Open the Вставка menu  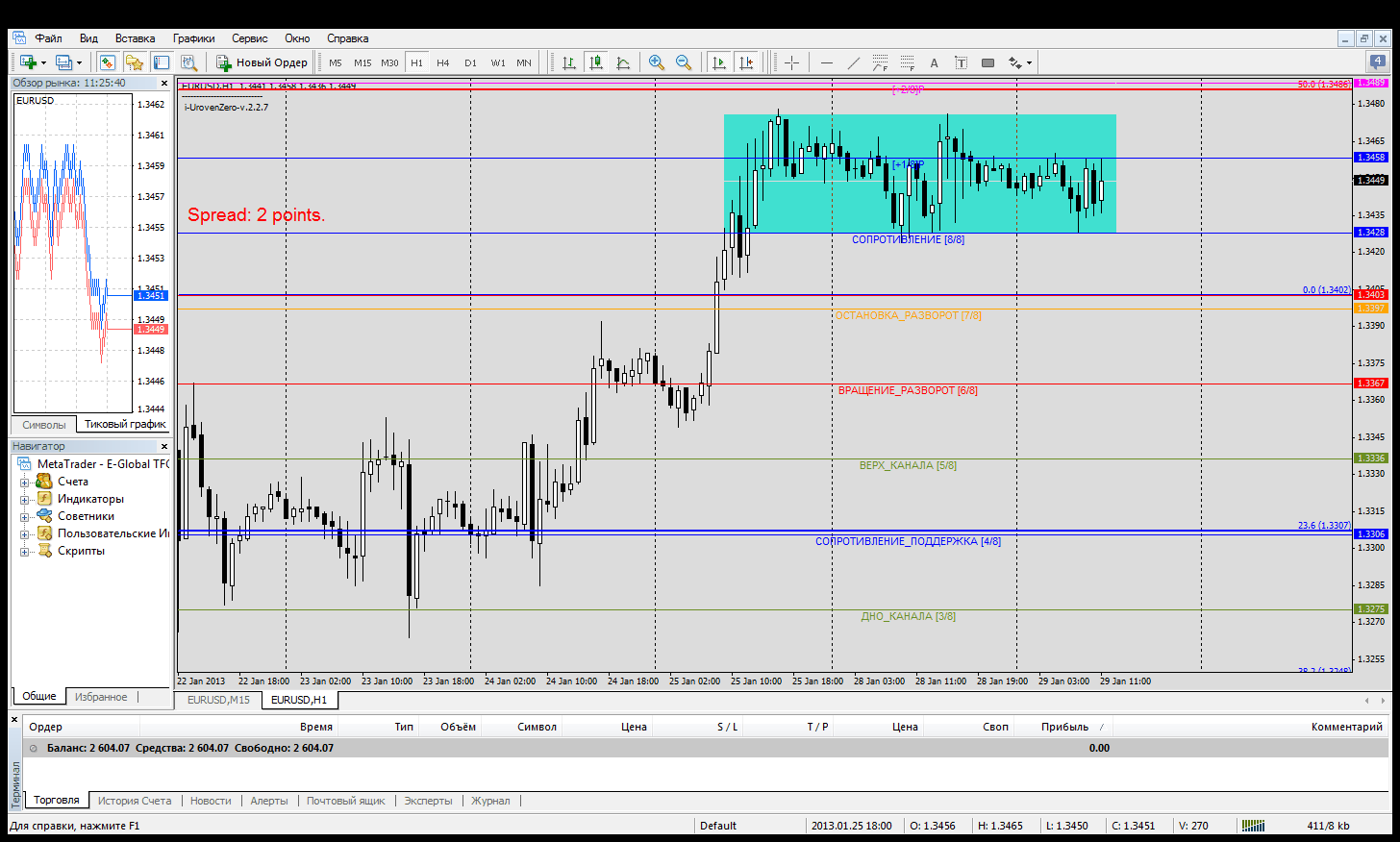point(135,38)
